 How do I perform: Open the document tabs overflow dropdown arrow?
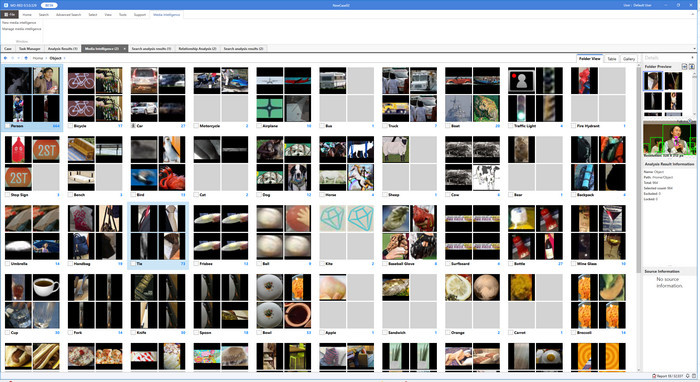[694, 48]
